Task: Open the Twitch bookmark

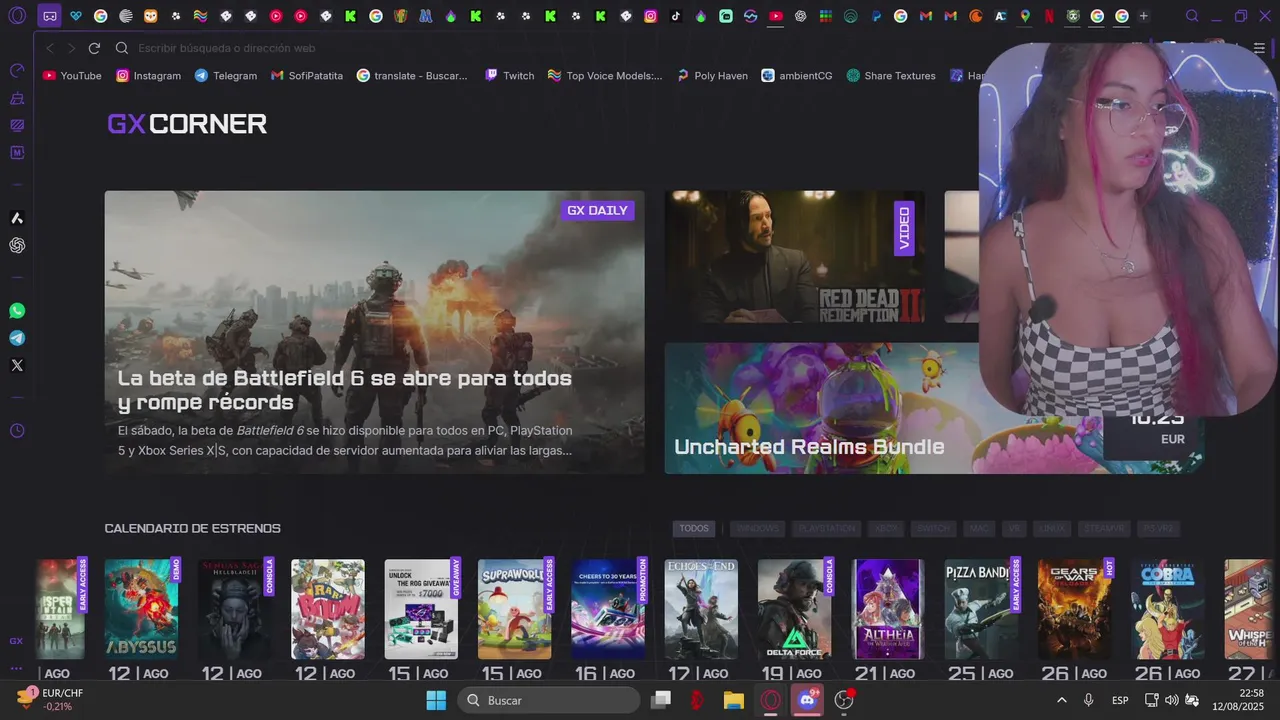Action: click(510, 75)
